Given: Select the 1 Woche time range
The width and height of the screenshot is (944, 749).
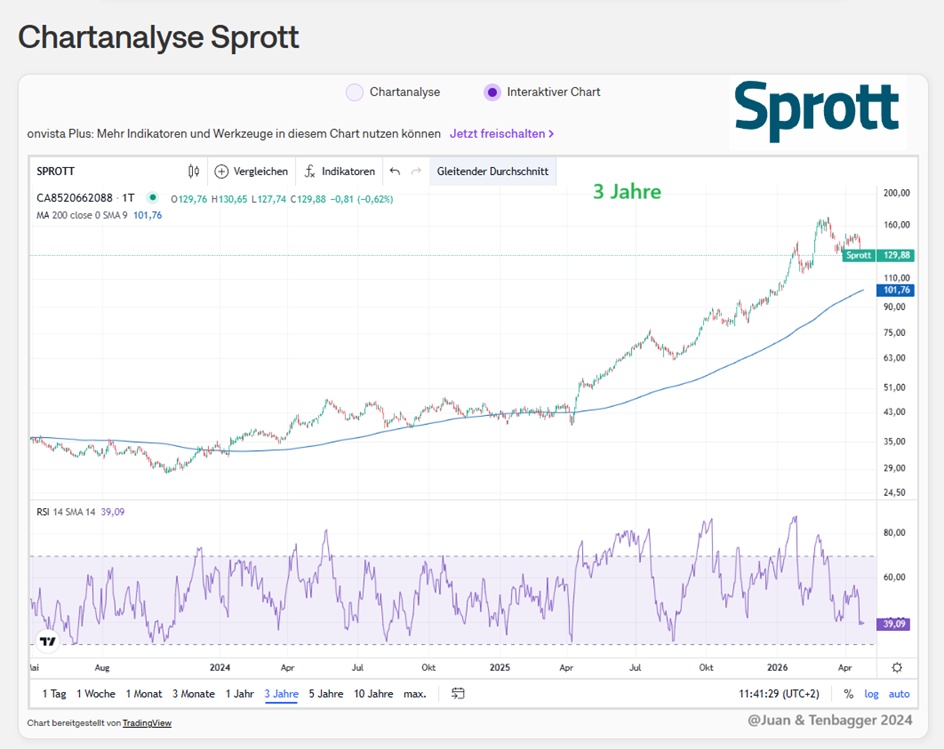Looking at the screenshot, I should click(96, 694).
